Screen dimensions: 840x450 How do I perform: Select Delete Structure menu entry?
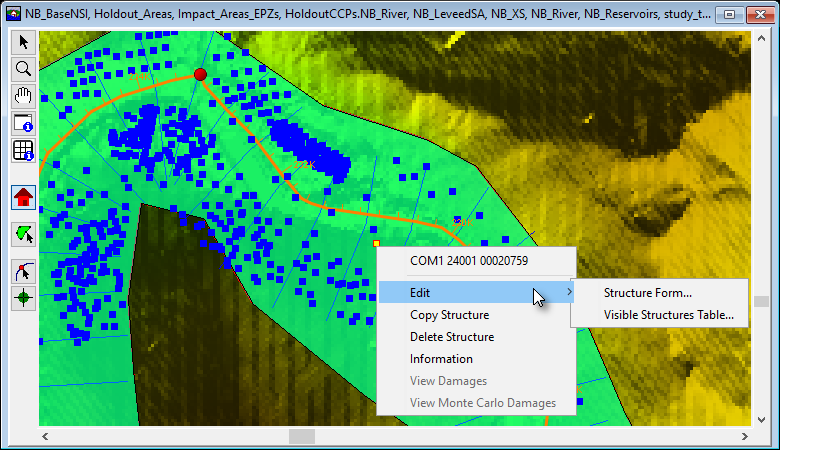point(451,337)
